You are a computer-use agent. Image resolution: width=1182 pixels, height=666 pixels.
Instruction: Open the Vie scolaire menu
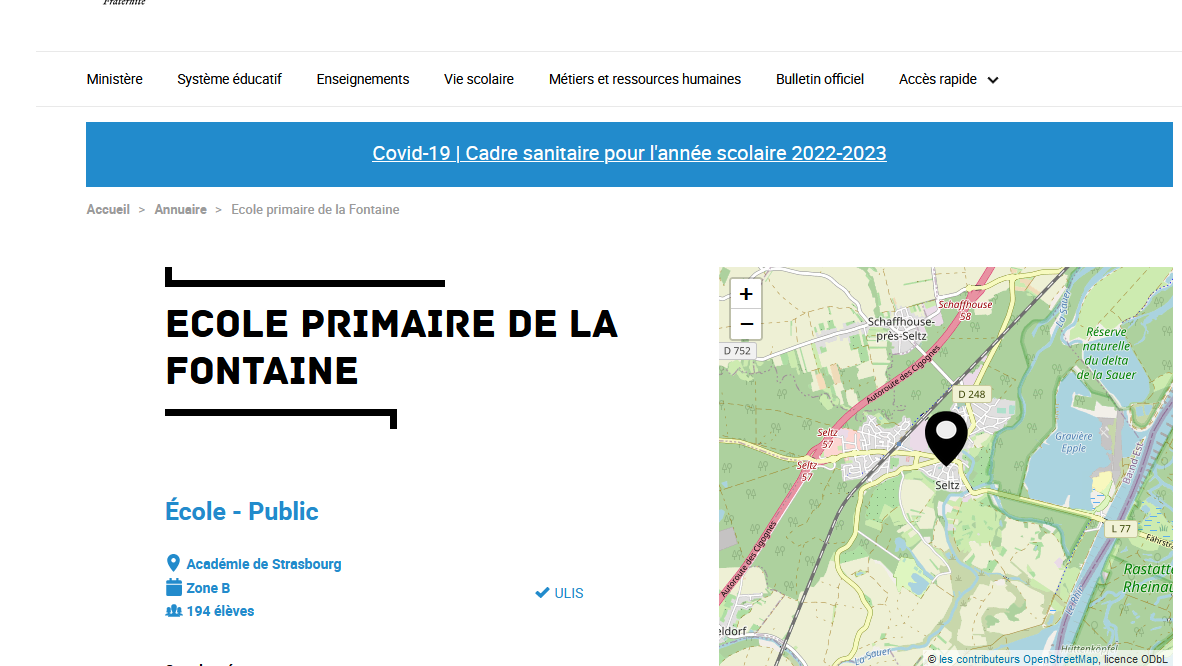[479, 79]
